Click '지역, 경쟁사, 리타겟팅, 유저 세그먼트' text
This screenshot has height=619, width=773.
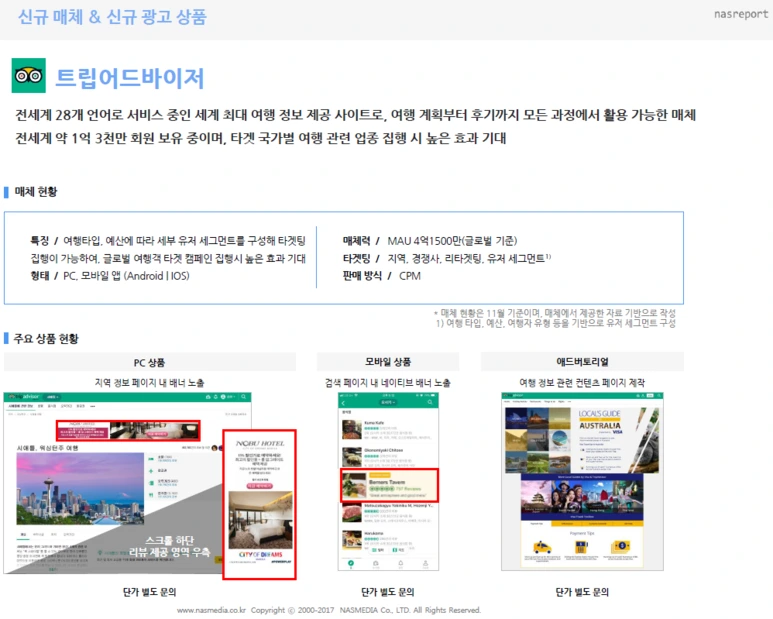tap(466, 258)
